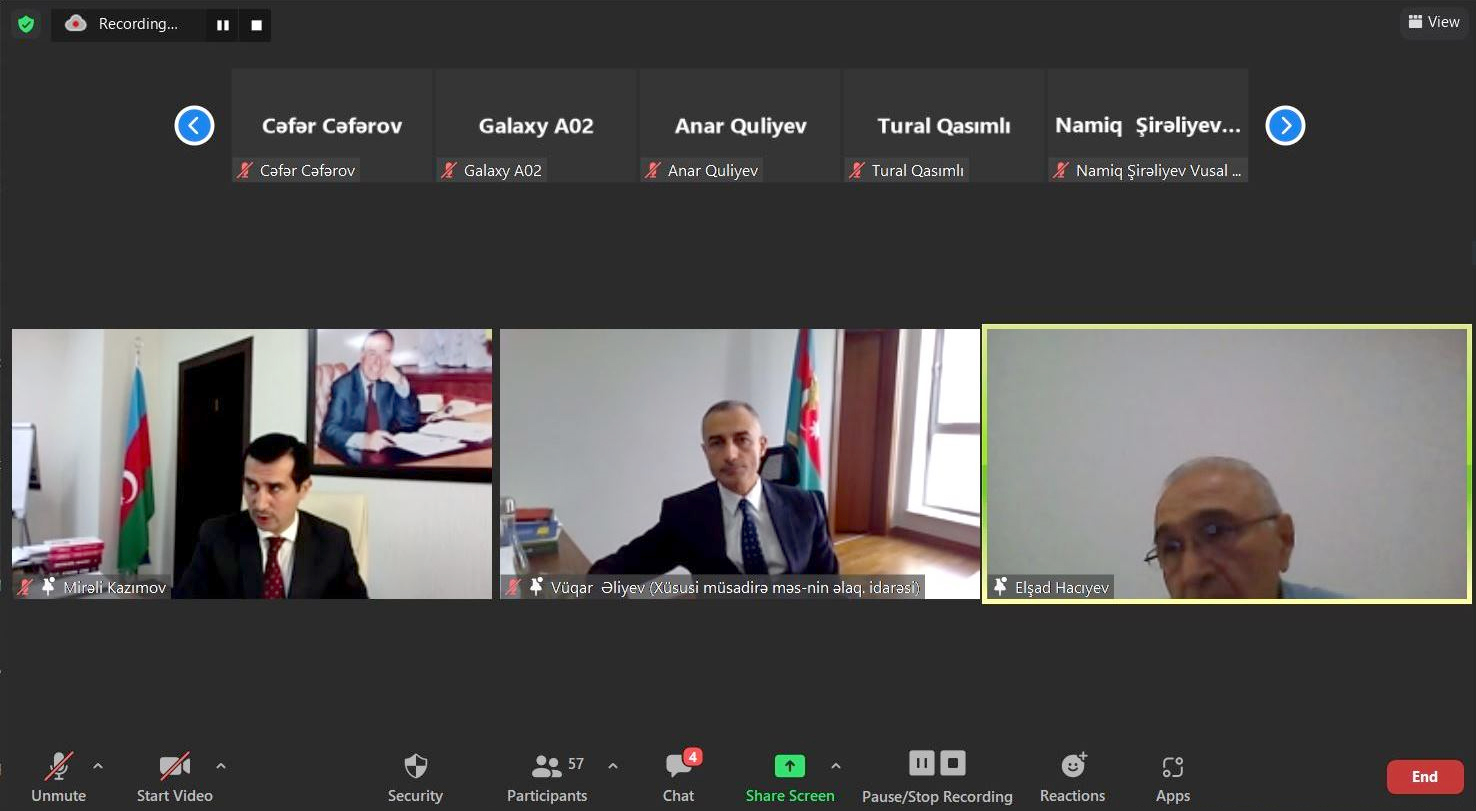Click the green encryption shield icon

pyautogui.click(x=26, y=24)
